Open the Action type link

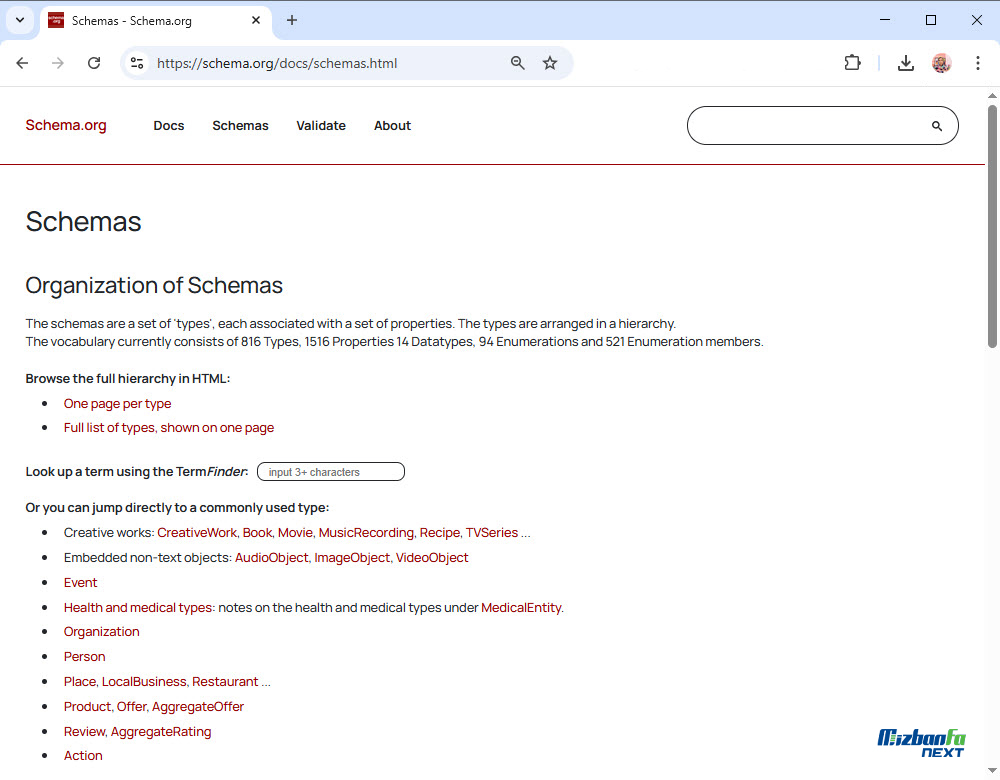(83, 756)
